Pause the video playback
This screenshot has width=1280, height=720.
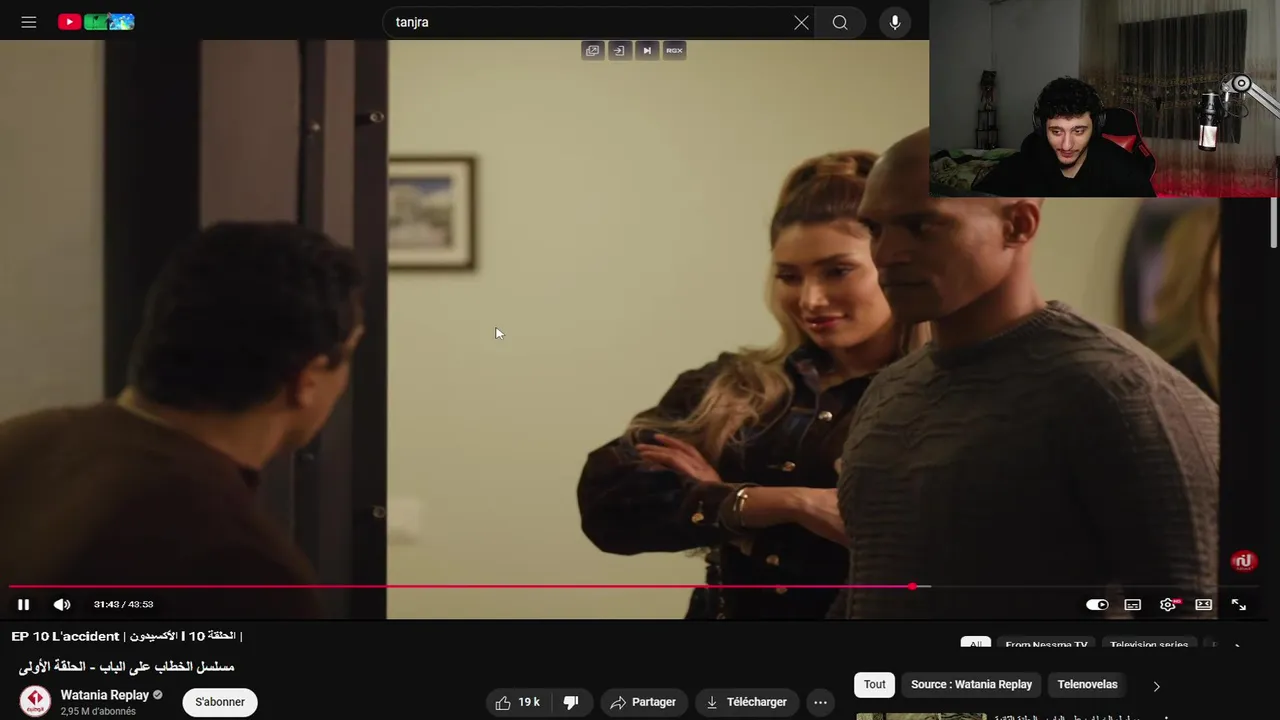[x=24, y=604]
